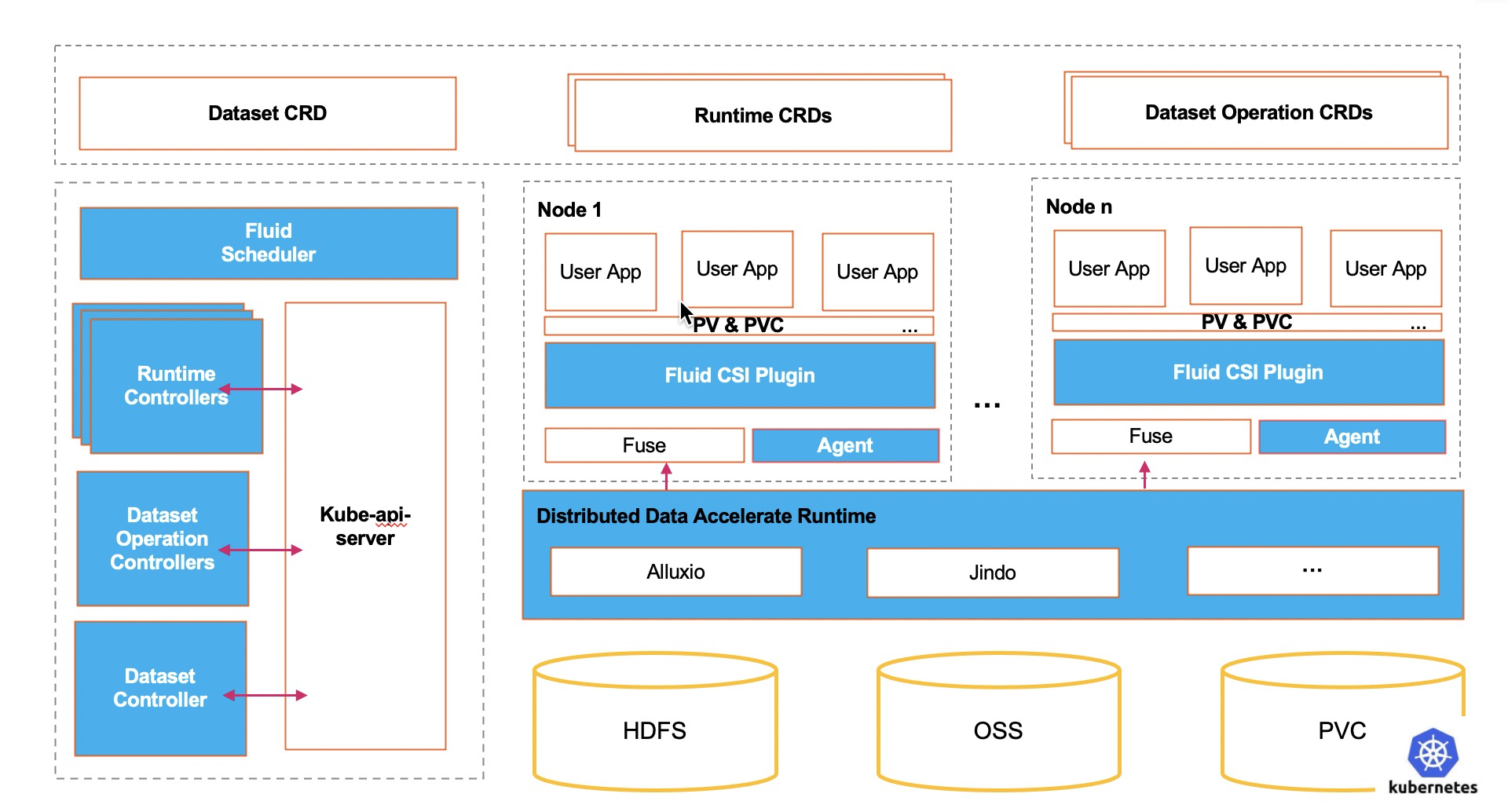
Task: Select the Alluxio runtime box
Action: tap(676, 572)
